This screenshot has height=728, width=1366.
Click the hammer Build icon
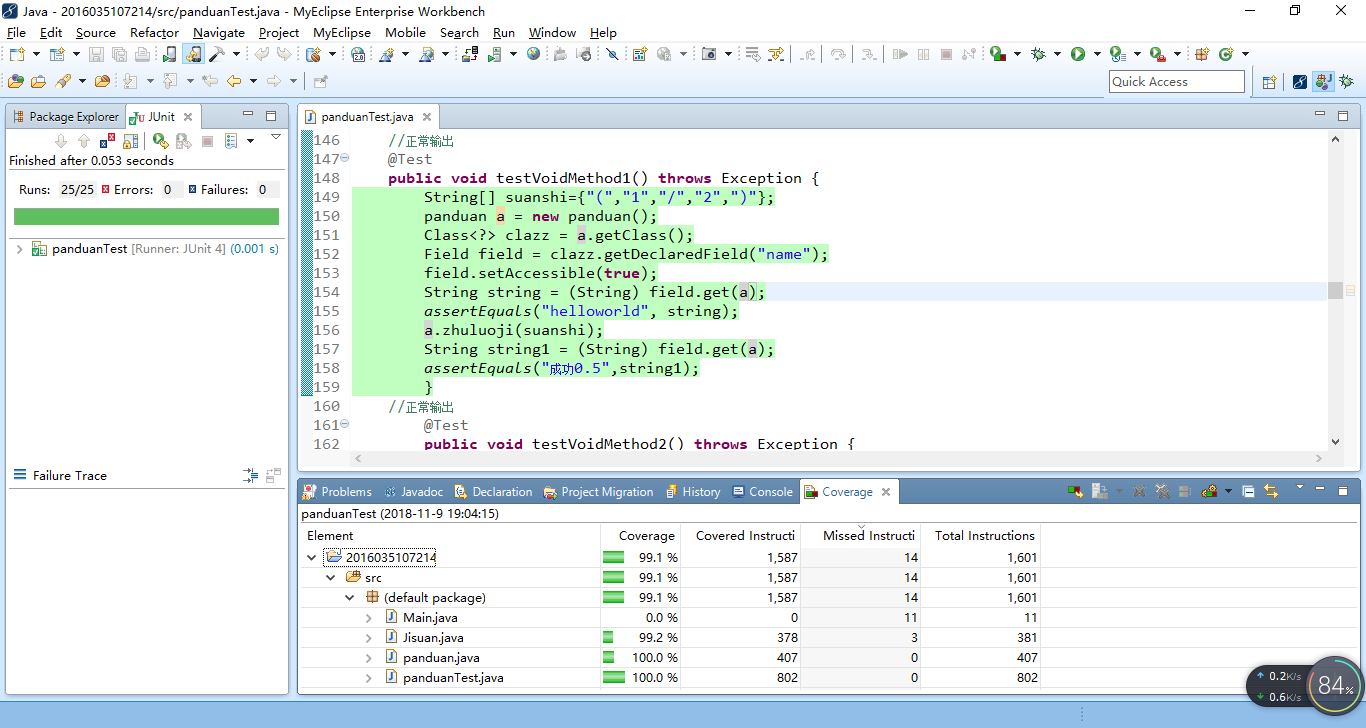[217, 54]
